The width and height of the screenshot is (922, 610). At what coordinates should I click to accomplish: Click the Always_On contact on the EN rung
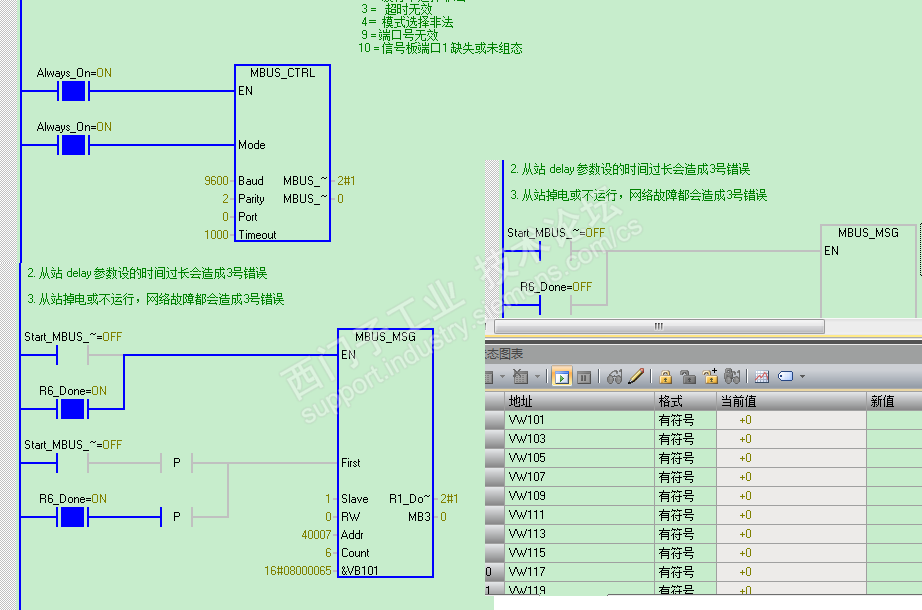click(73, 91)
